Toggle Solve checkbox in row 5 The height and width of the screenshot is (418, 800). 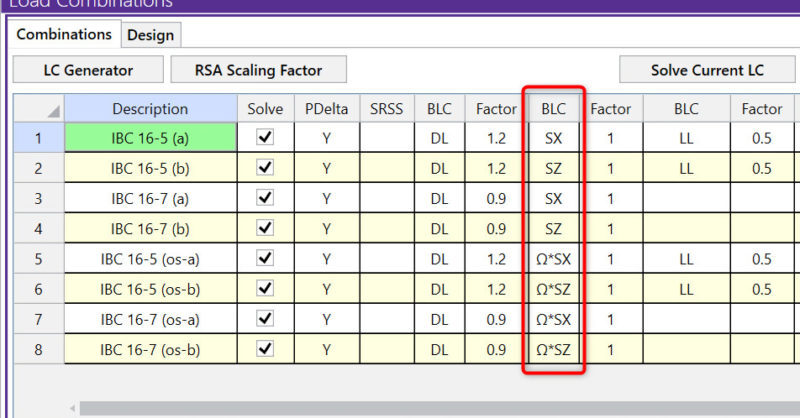tap(265, 259)
